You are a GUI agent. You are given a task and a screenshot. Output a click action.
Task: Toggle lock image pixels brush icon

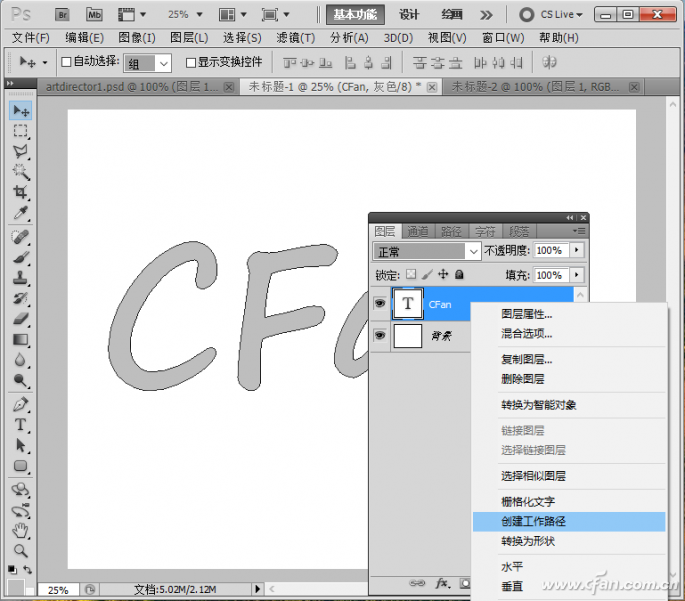click(427, 274)
